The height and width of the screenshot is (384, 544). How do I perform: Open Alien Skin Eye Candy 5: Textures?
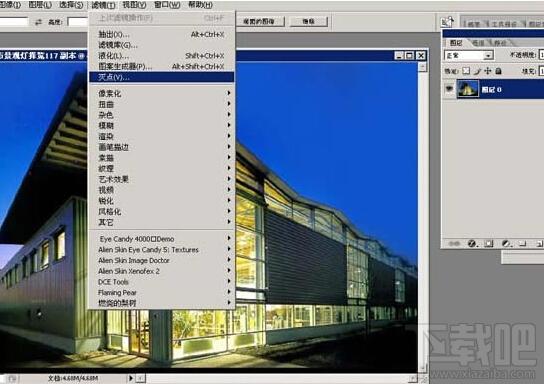162,249
